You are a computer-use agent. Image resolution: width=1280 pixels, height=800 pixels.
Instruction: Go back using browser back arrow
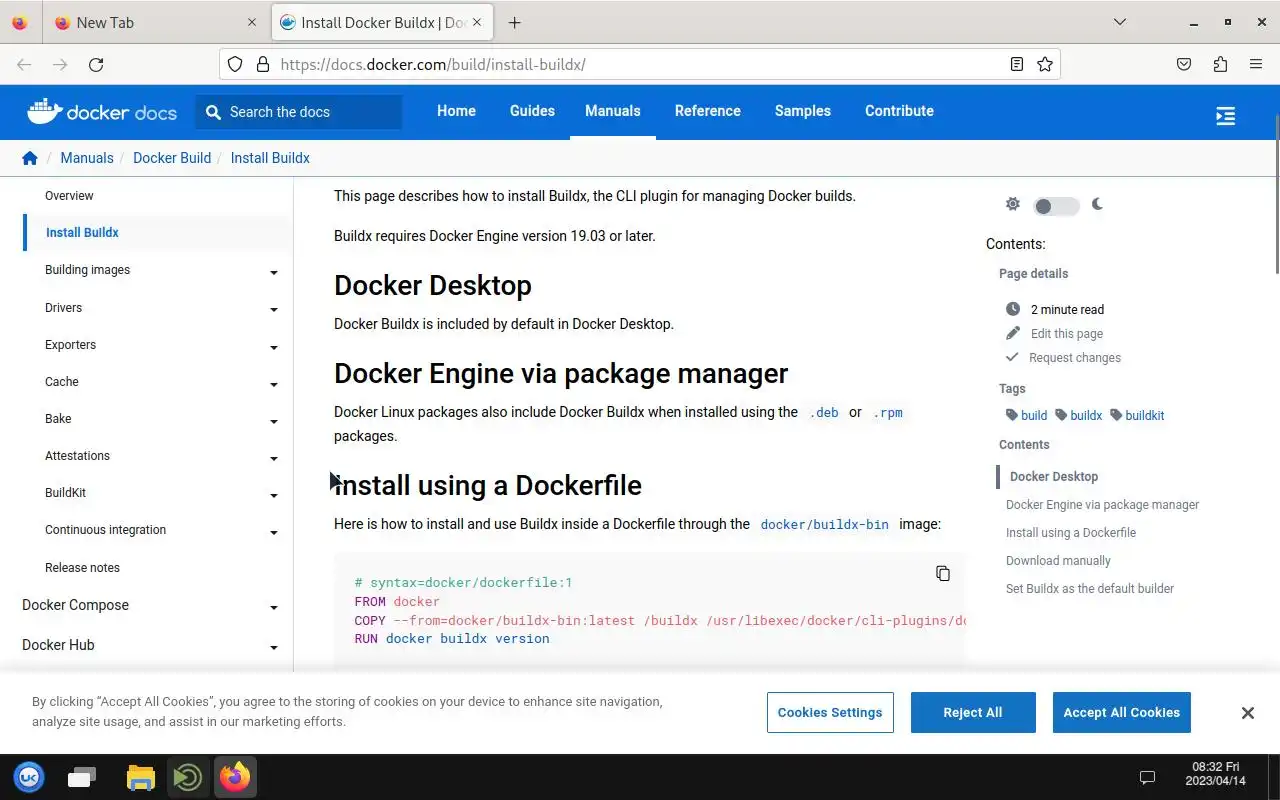tap(24, 64)
